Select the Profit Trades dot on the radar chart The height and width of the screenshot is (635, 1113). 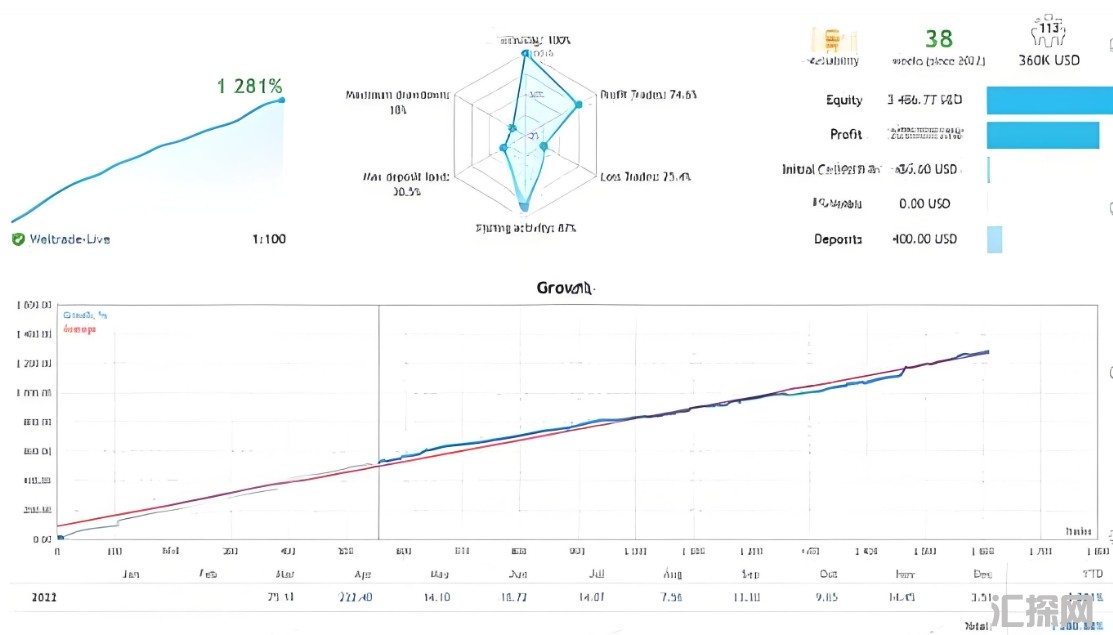(579, 104)
